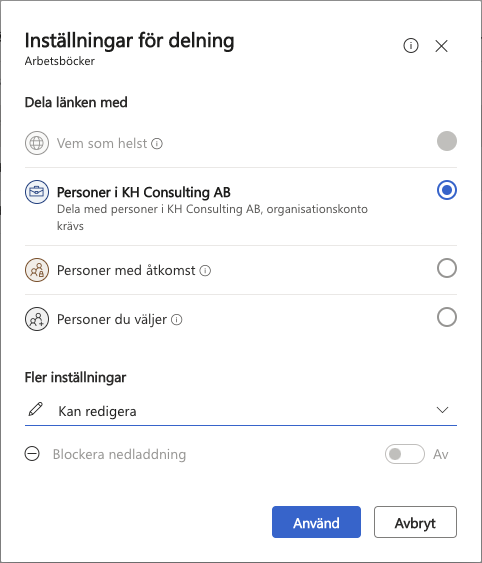Select the Personer med åtkomst radio button

447,268
